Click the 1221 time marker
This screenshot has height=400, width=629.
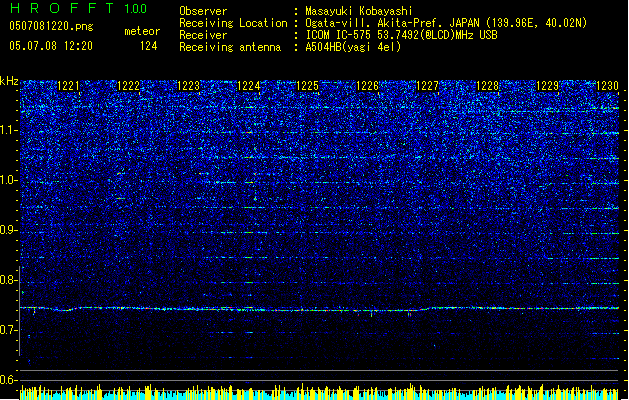(68, 86)
